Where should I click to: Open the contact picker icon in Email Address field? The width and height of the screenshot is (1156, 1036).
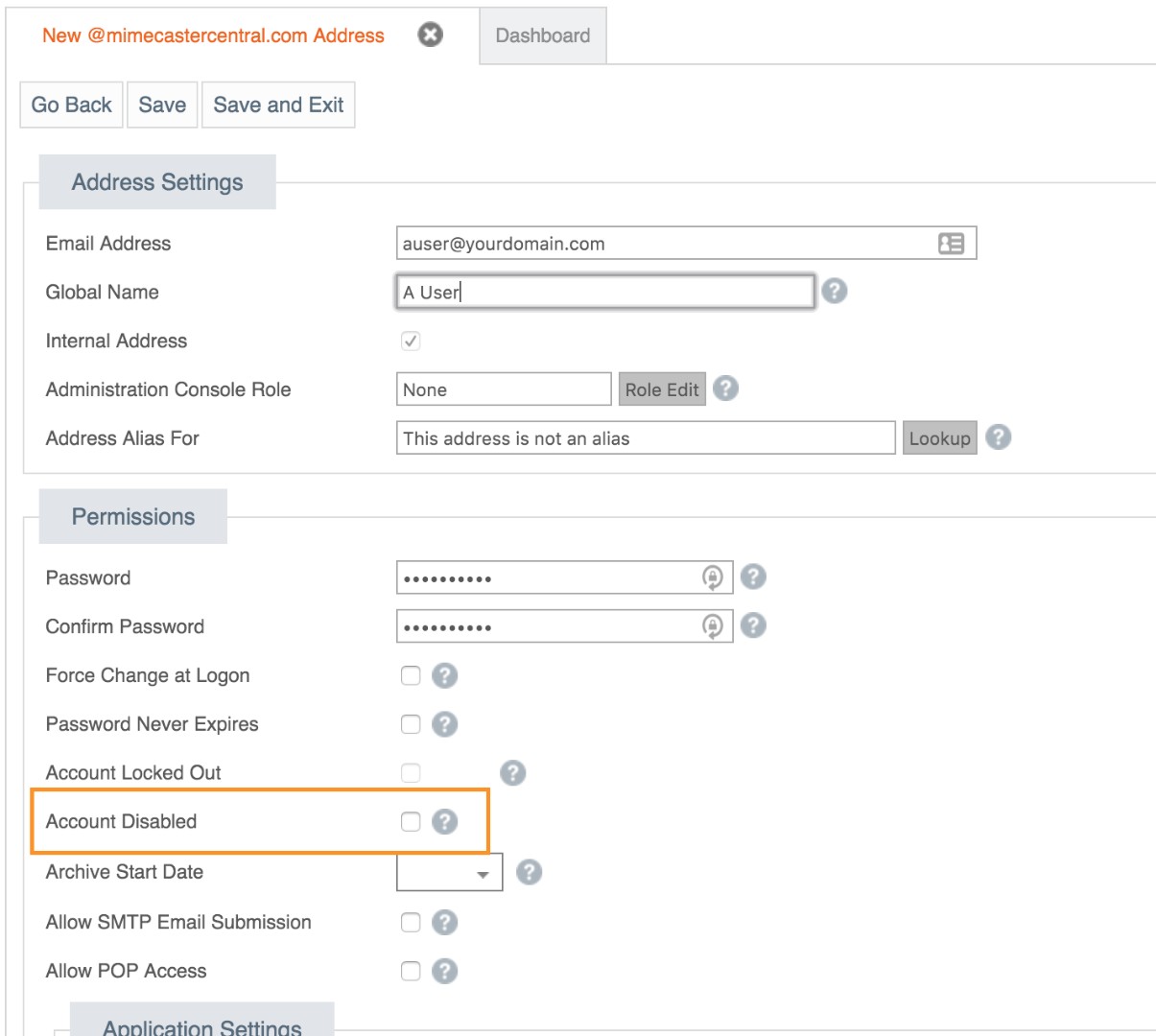(x=950, y=243)
